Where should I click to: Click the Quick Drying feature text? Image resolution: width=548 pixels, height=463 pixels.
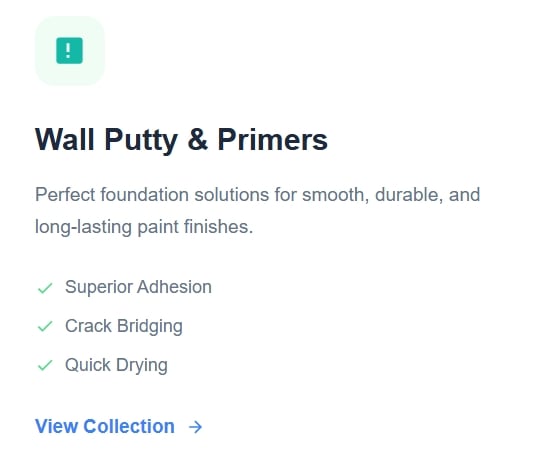click(116, 366)
